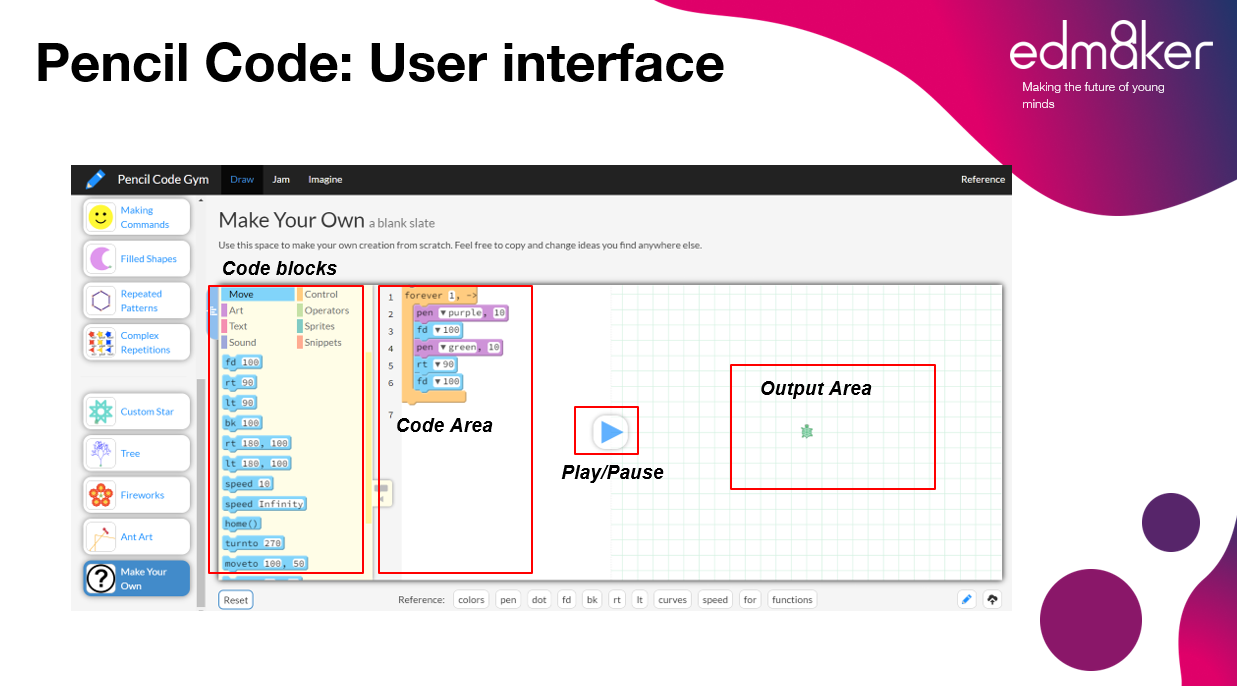
Task: Click the moveto 100, 50 palette block
Action: click(x=265, y=564)
